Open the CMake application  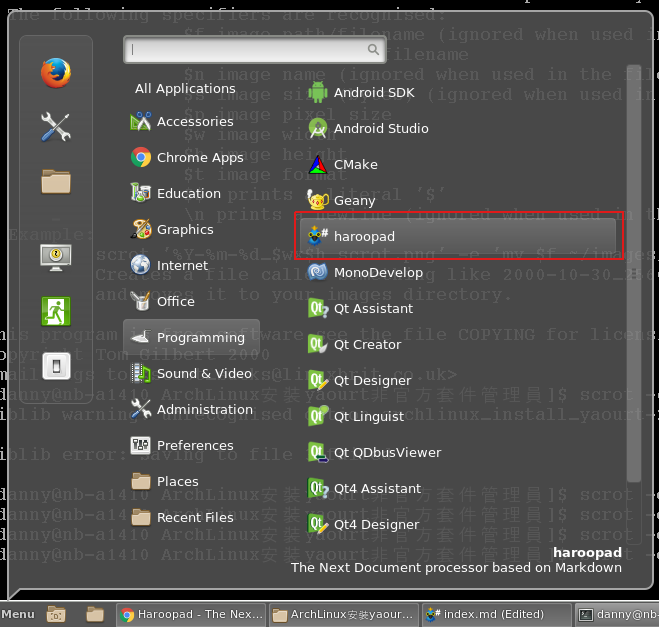[x=355, y=164]
